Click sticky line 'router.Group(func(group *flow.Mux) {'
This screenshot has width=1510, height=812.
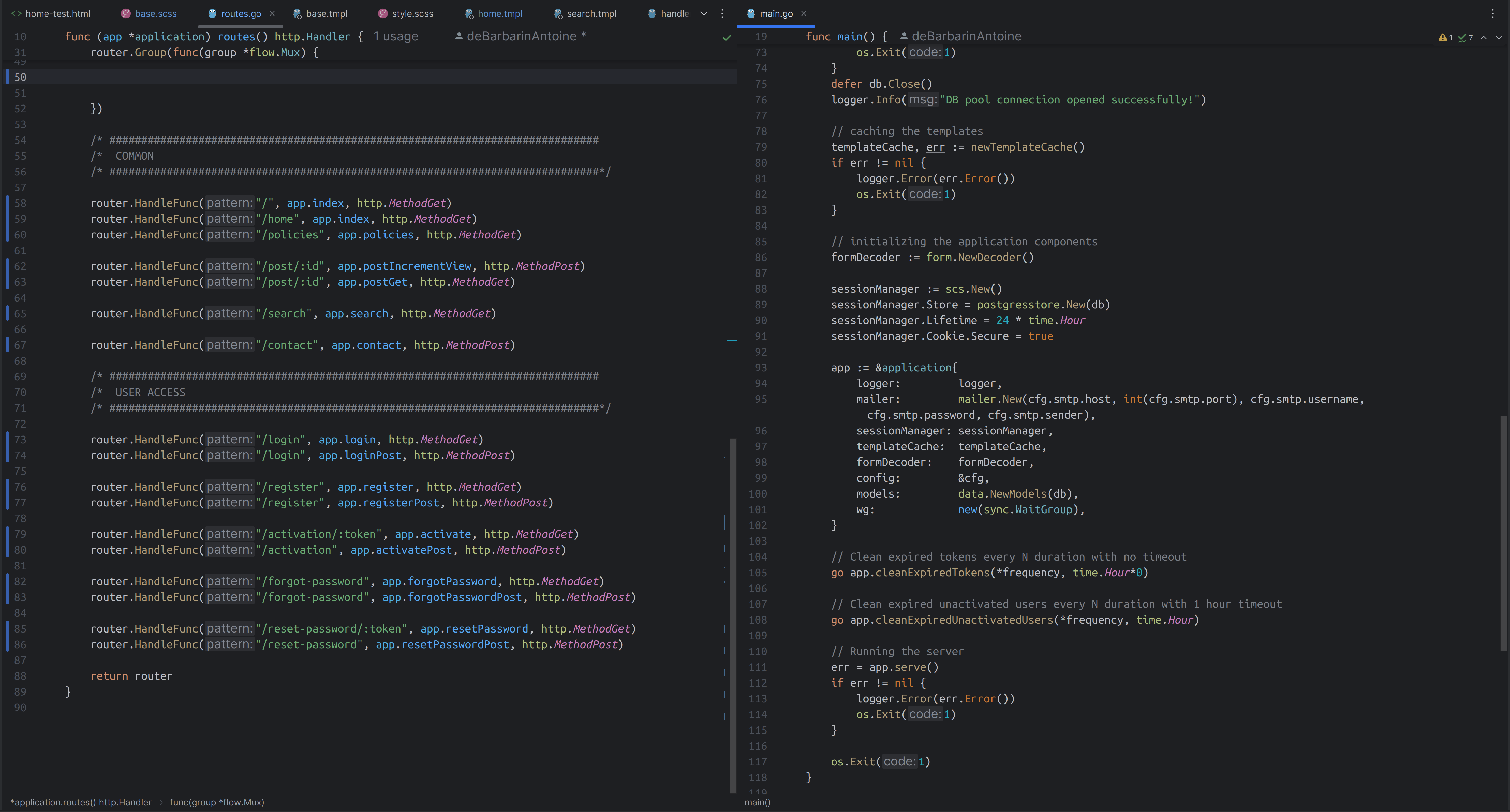tap(204, 52)
